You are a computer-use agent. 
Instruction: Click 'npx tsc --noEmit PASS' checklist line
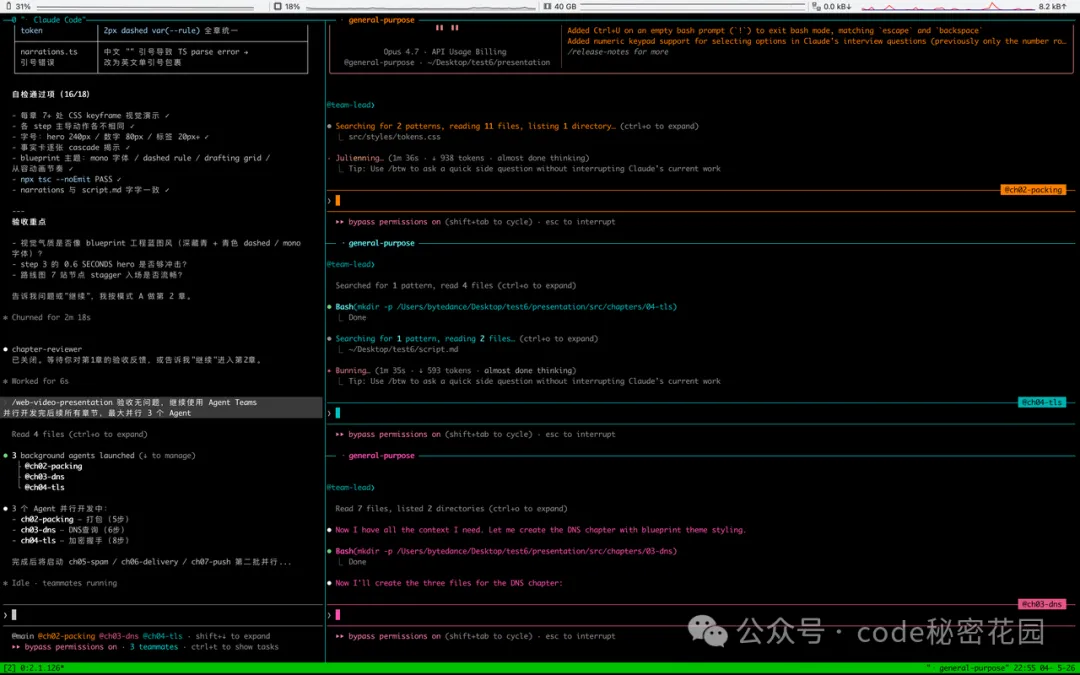click(x=71, y=179)
